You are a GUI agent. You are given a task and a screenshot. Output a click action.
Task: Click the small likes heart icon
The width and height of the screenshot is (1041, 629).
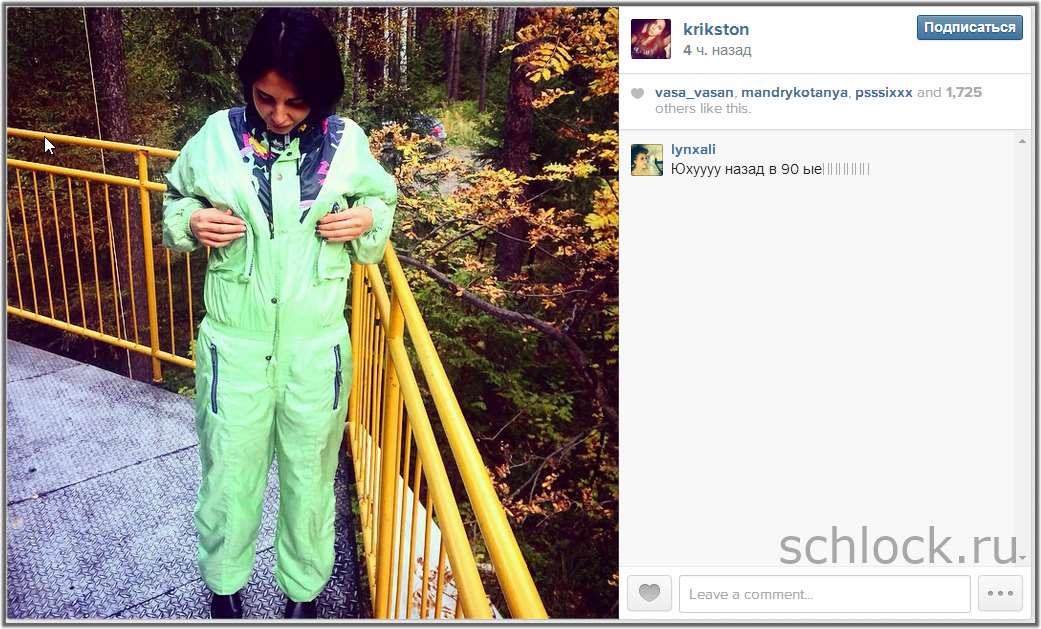(x=637, y=94)
